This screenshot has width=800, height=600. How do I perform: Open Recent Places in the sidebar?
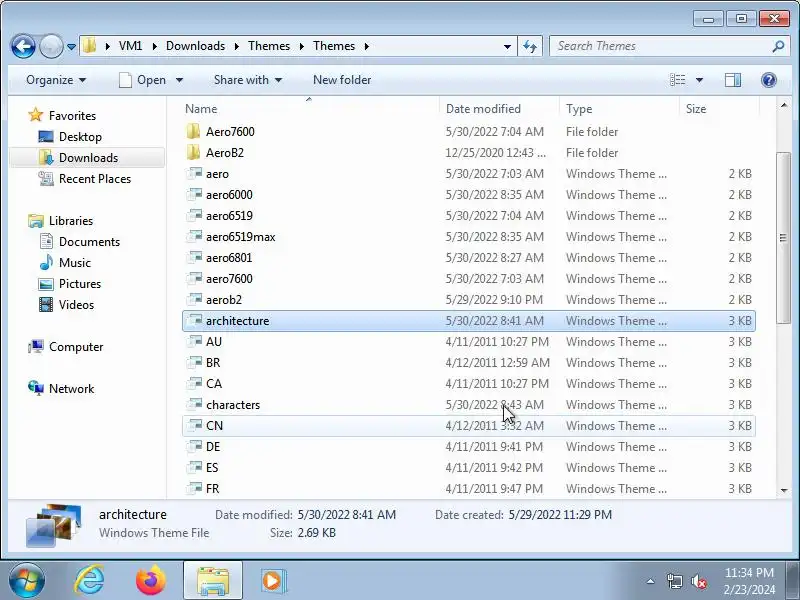(x=95, y=179)
